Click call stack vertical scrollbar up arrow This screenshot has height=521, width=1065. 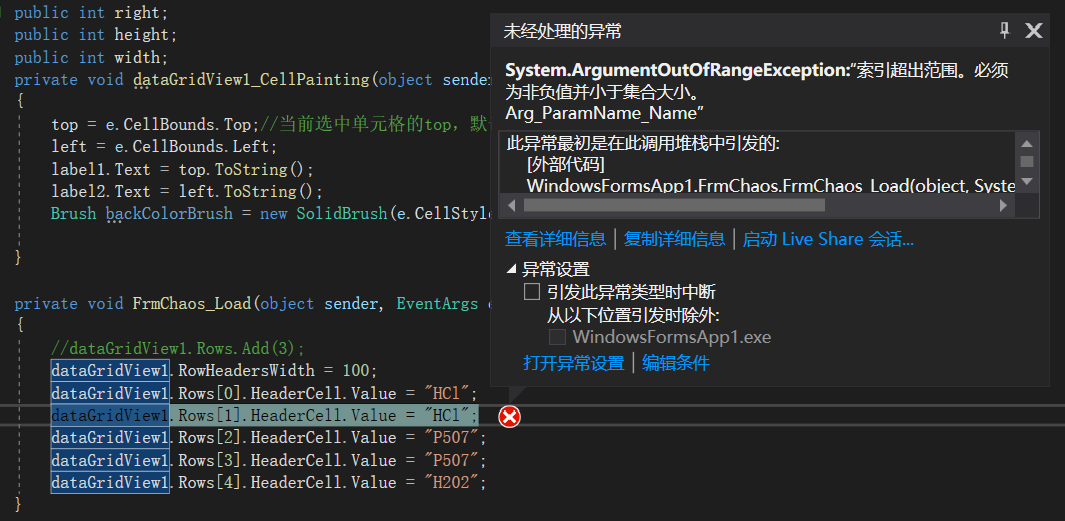pyautogui.click(x=1026, y=143)
